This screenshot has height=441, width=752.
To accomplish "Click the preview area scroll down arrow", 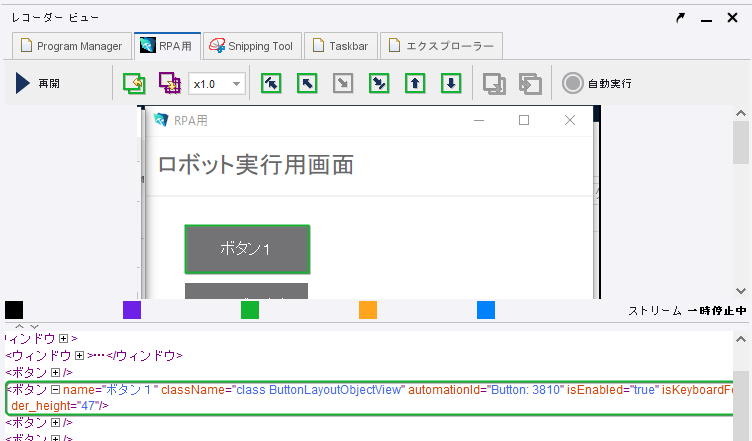I will [740, 291].
